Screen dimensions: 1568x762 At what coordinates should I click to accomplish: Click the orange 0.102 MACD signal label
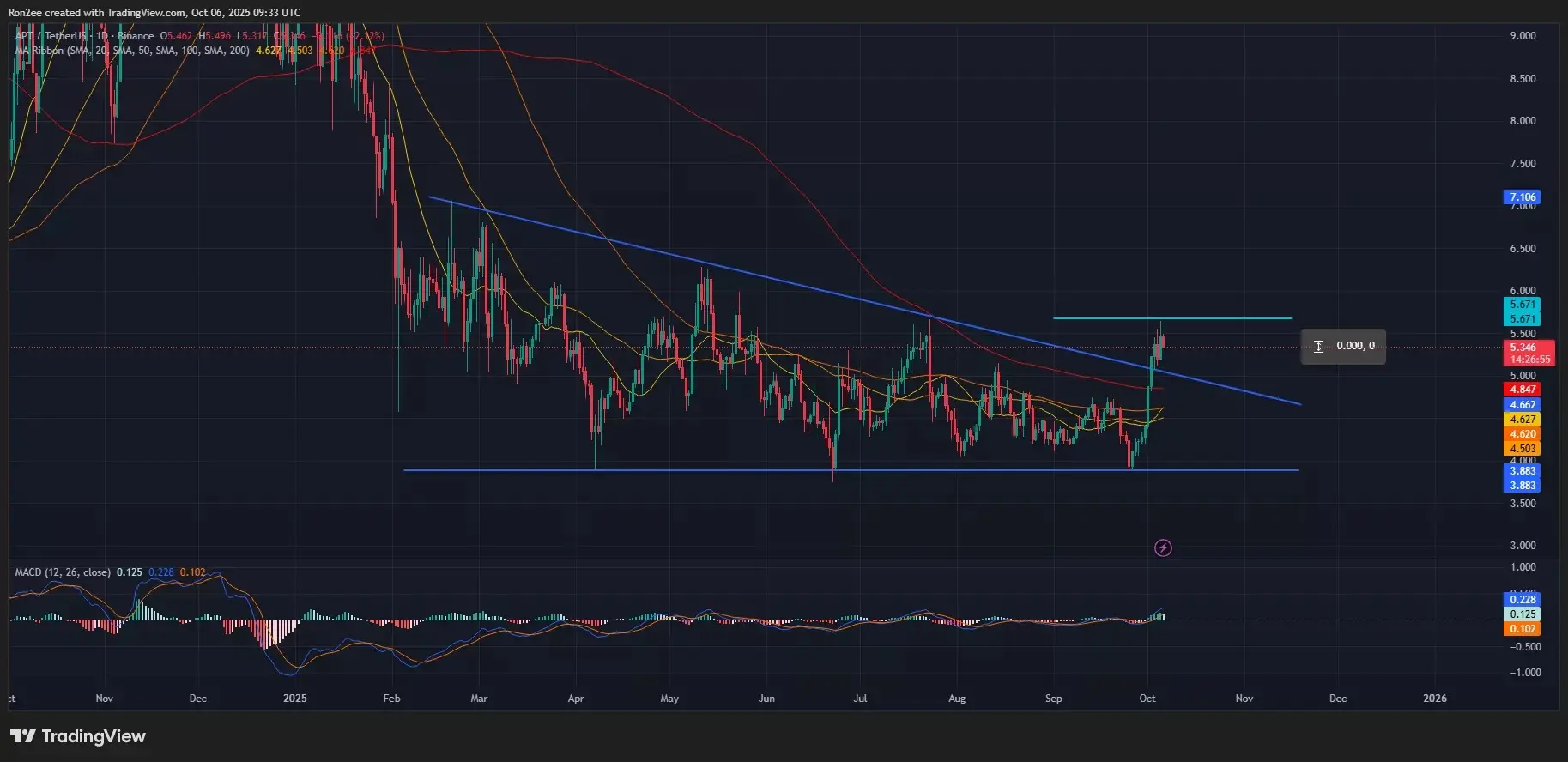(1523, 629)
